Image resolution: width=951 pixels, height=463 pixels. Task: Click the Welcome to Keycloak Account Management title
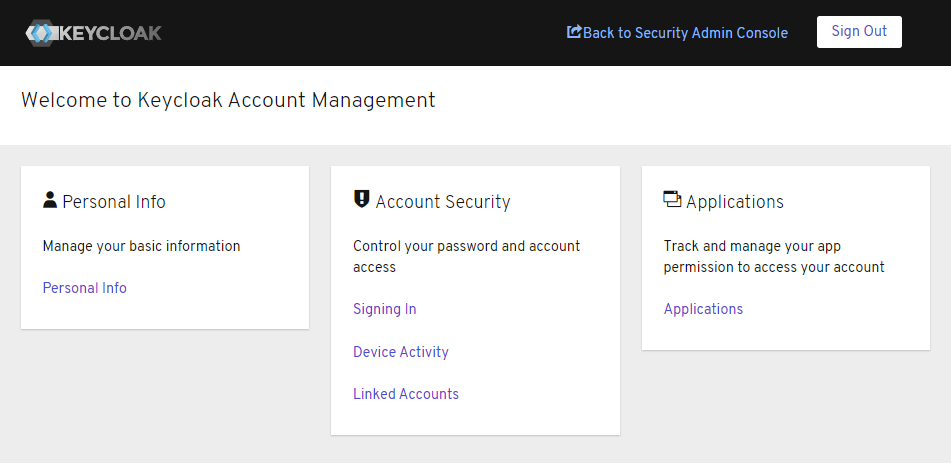[228, 100]
